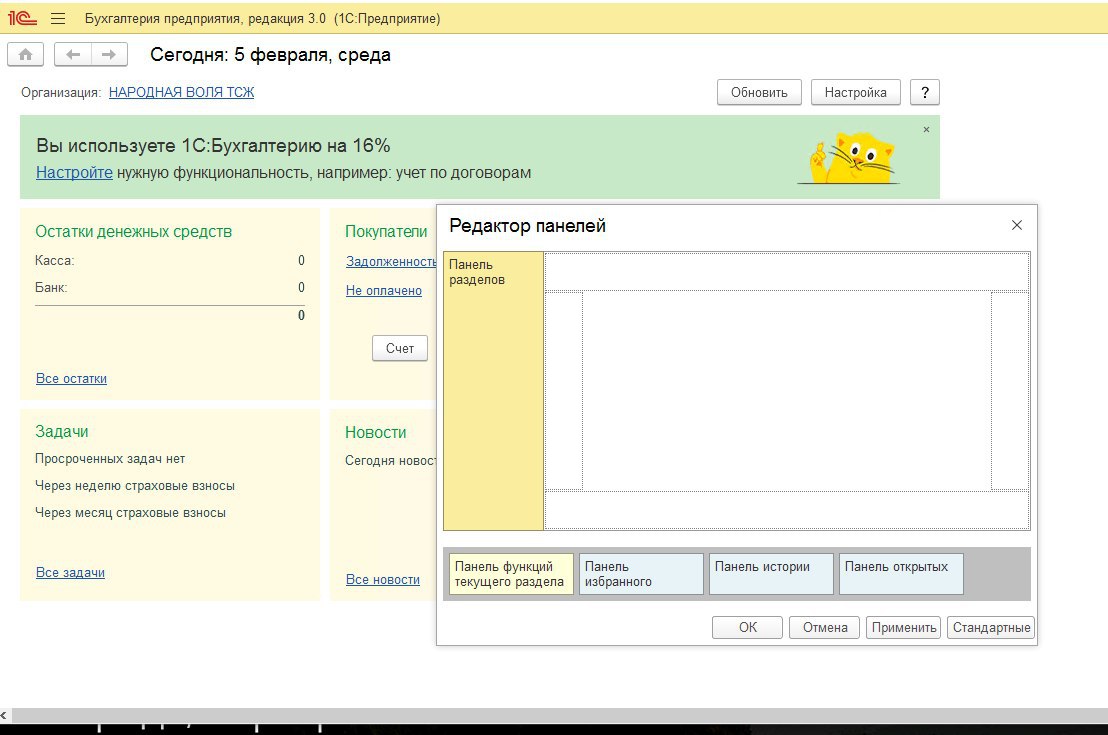Screen dimensions: 1108x735
Task: Click the yellow cat mascot image
Action: point(851,158)
